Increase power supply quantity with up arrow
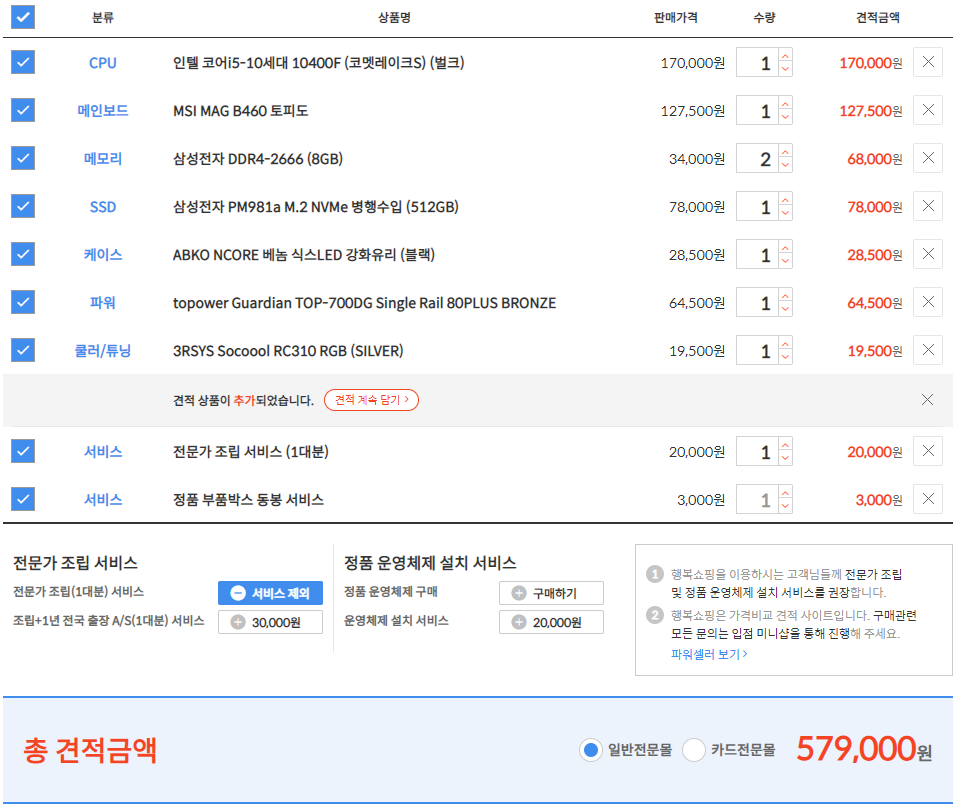Screen dimensions: 961x812 pyautogui.click(x=785, y=295)
